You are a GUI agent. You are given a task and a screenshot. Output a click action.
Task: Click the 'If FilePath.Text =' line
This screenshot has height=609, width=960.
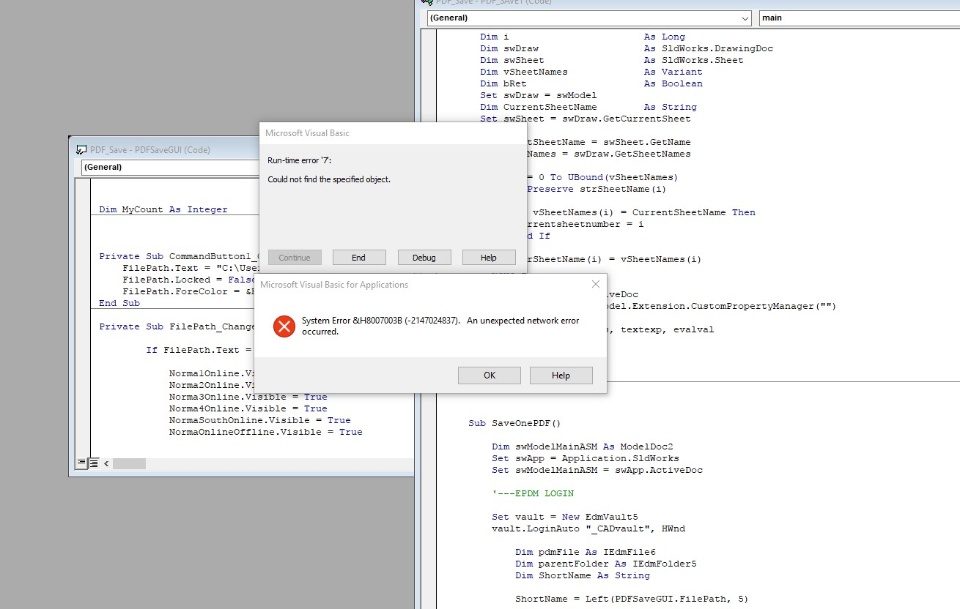pyautogui.click(x=198, y=350)
